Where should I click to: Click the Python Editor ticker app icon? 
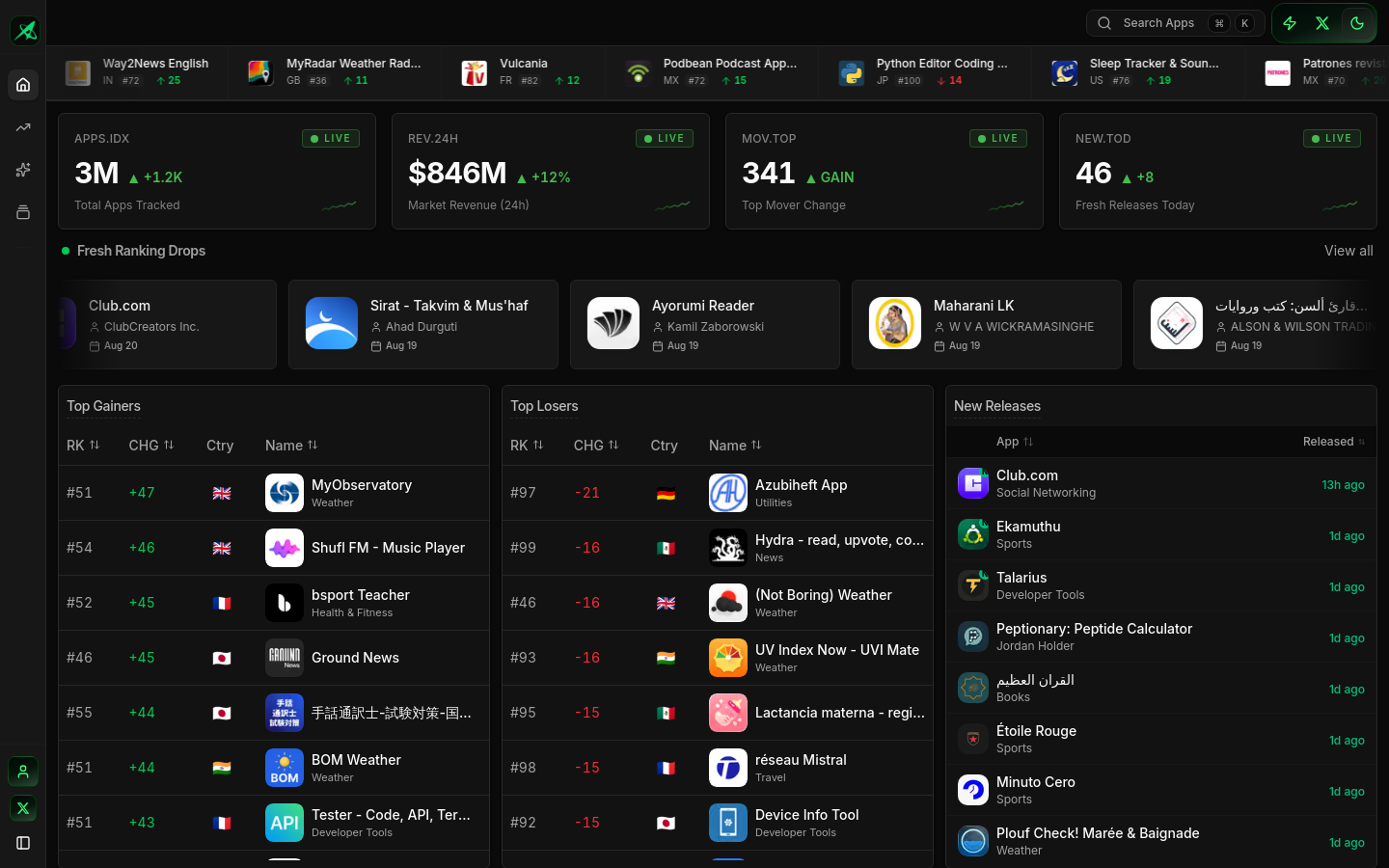pyautogui.click(x=851, y=72)
